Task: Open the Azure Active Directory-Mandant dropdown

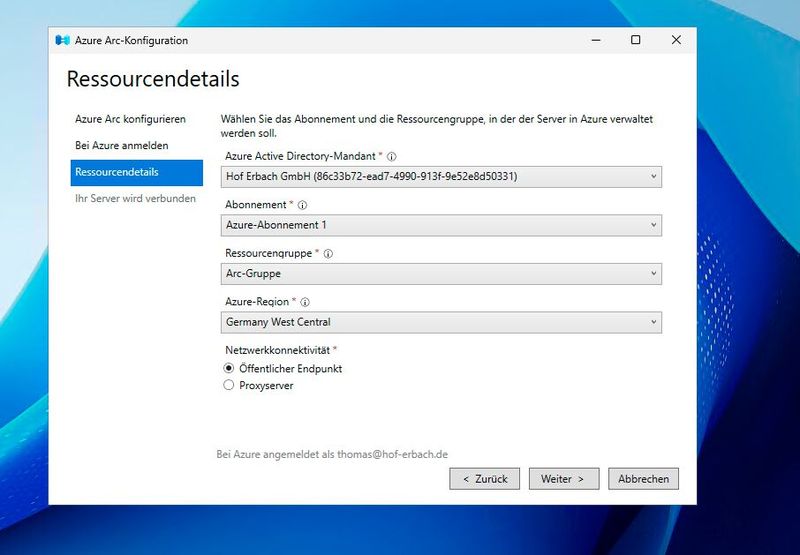Action: click(x=441, y=176)
